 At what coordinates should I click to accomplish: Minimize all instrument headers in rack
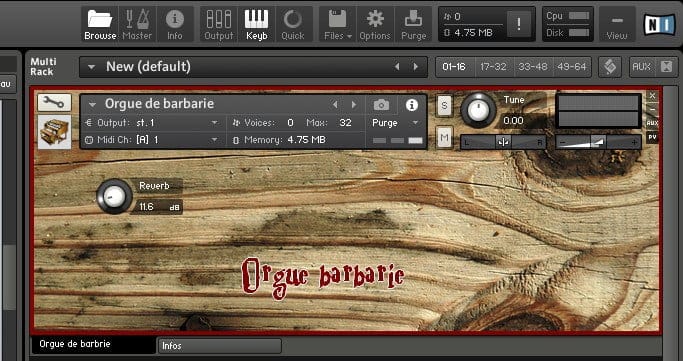point(666,67)
